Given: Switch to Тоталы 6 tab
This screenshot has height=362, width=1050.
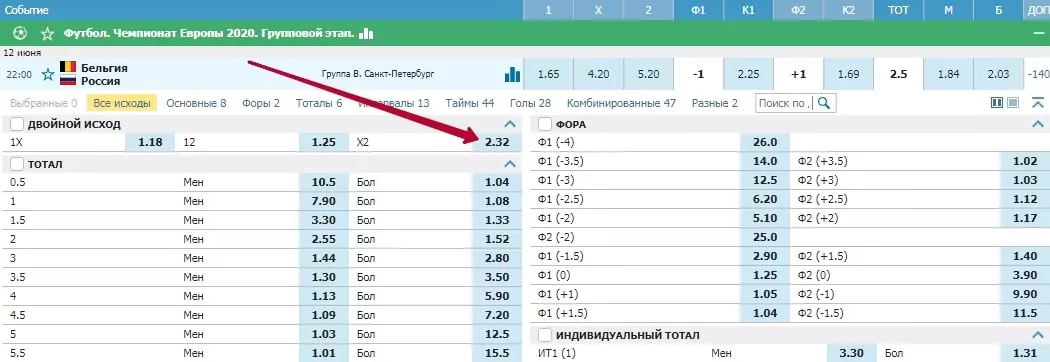Looking at the screenshot, I should (x=319, y=103).
